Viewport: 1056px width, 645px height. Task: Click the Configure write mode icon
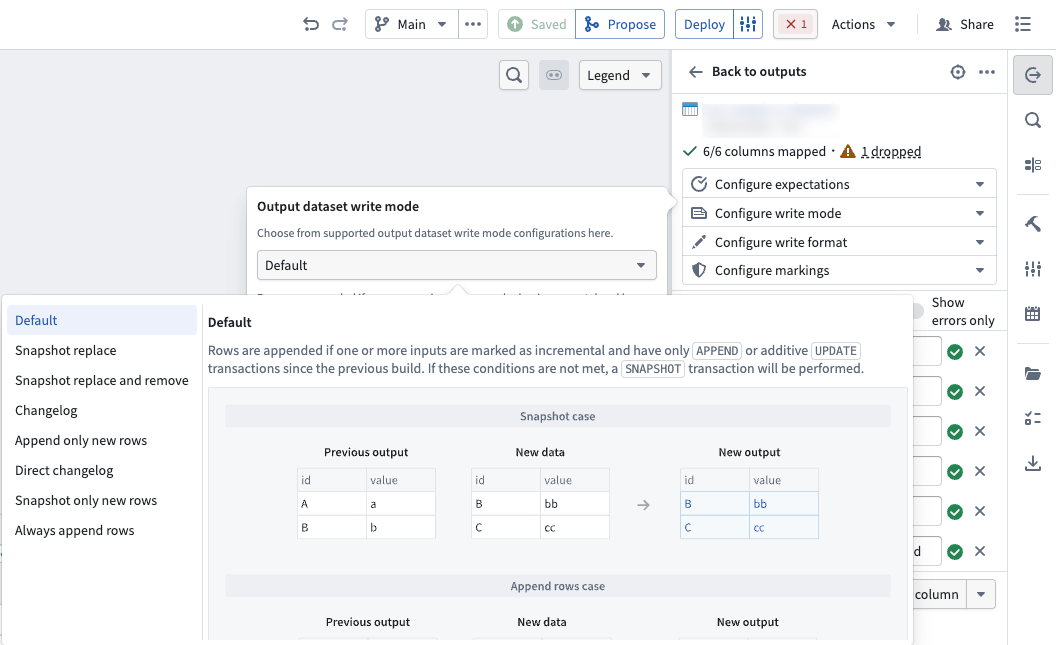699,213
